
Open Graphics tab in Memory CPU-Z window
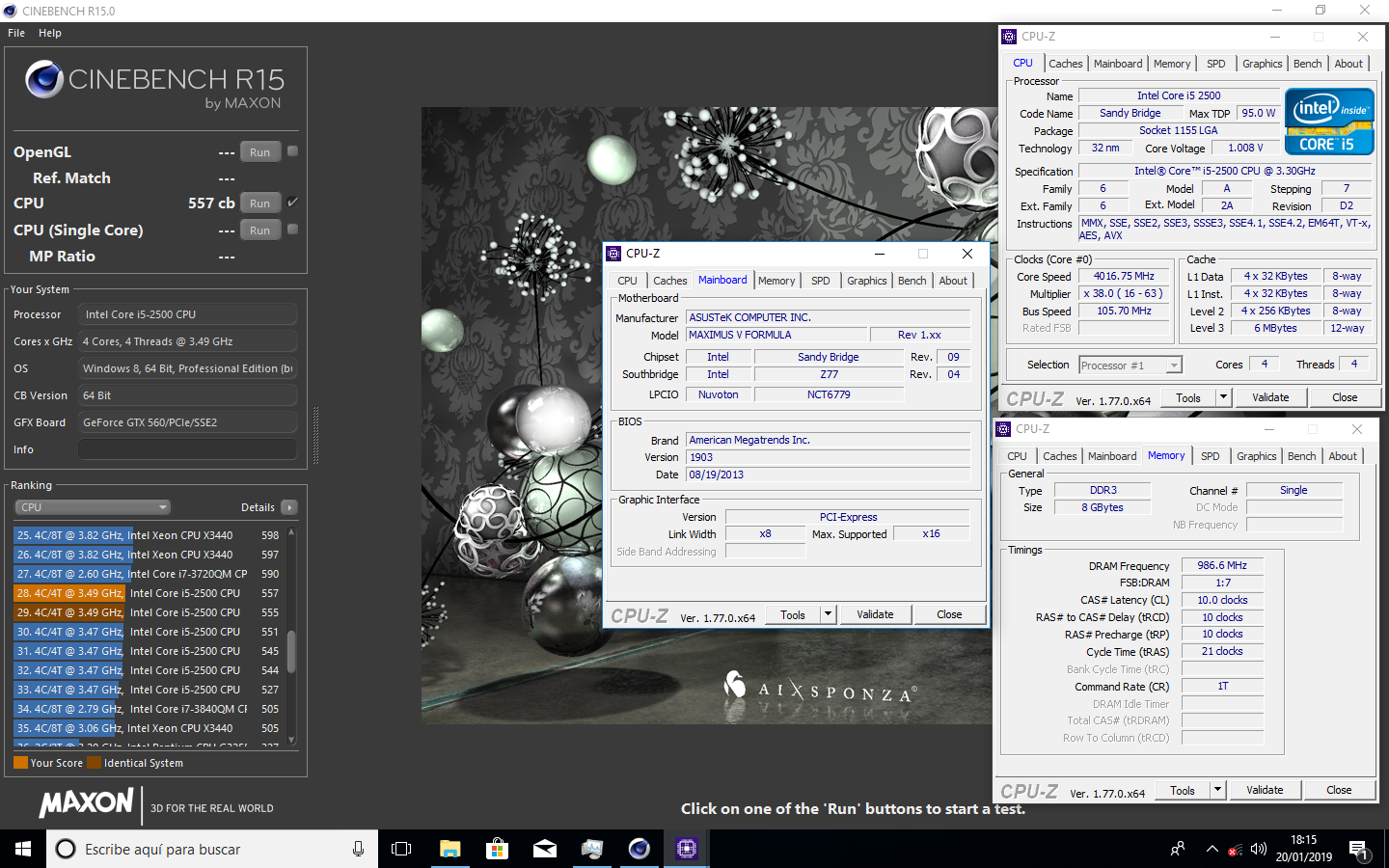pyautogui.click(x=1256, y=456)
